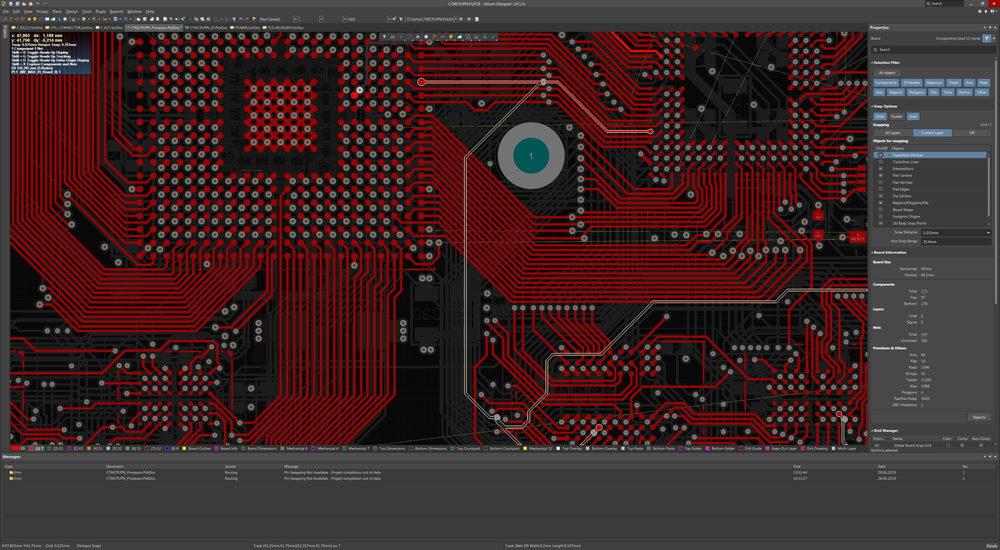
Task: Open the Route menu
Action: 100,11
